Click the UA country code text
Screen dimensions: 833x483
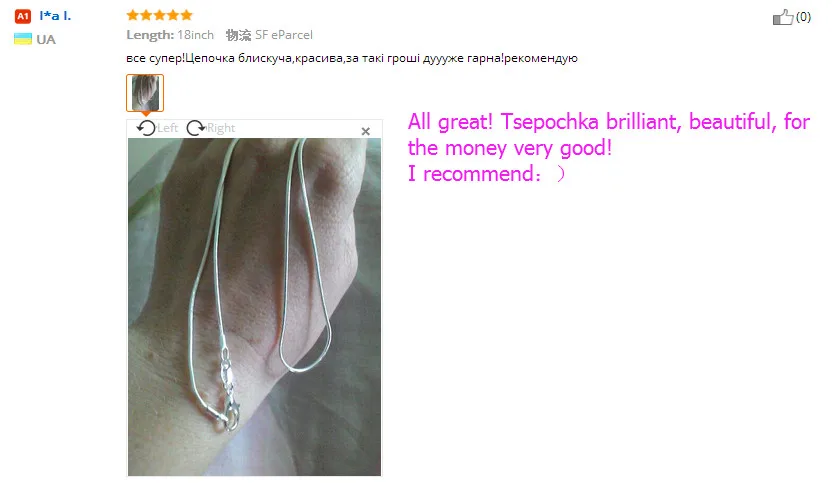46,39
